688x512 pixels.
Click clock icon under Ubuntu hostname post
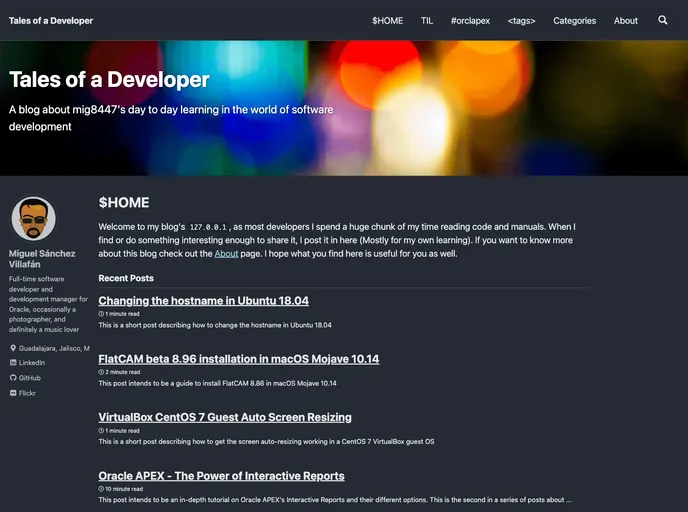click(101, 313)
